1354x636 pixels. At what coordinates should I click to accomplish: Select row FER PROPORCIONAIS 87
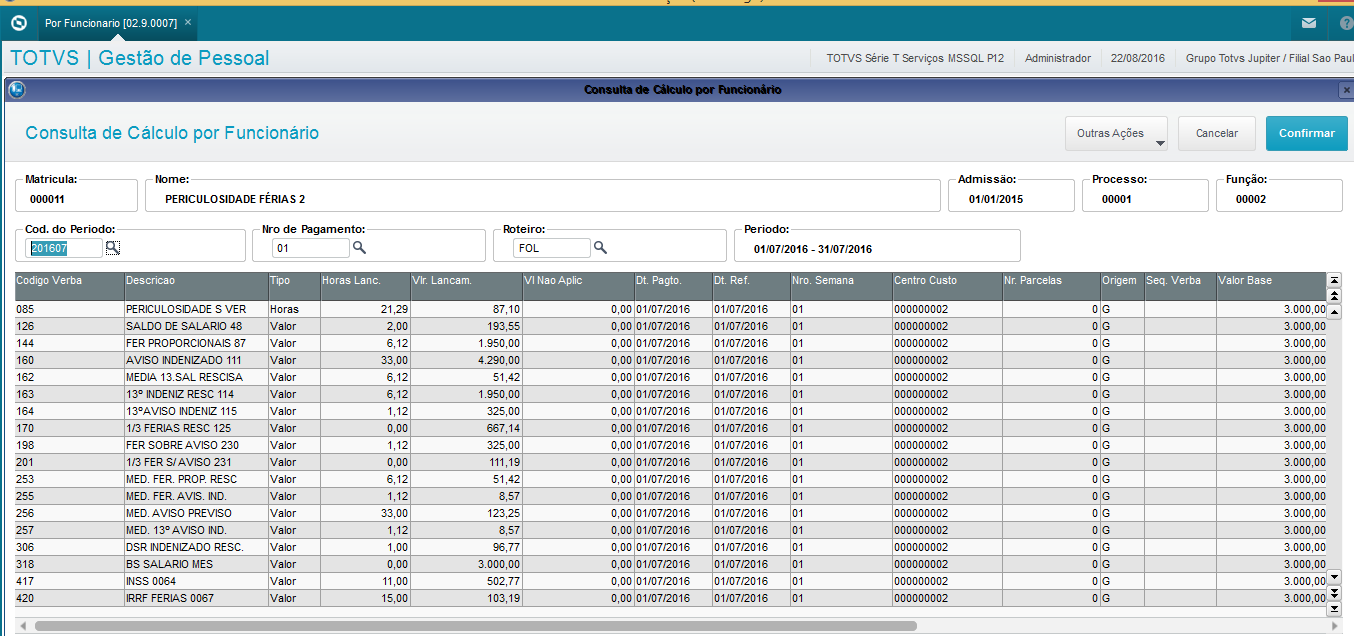(670, 343)
